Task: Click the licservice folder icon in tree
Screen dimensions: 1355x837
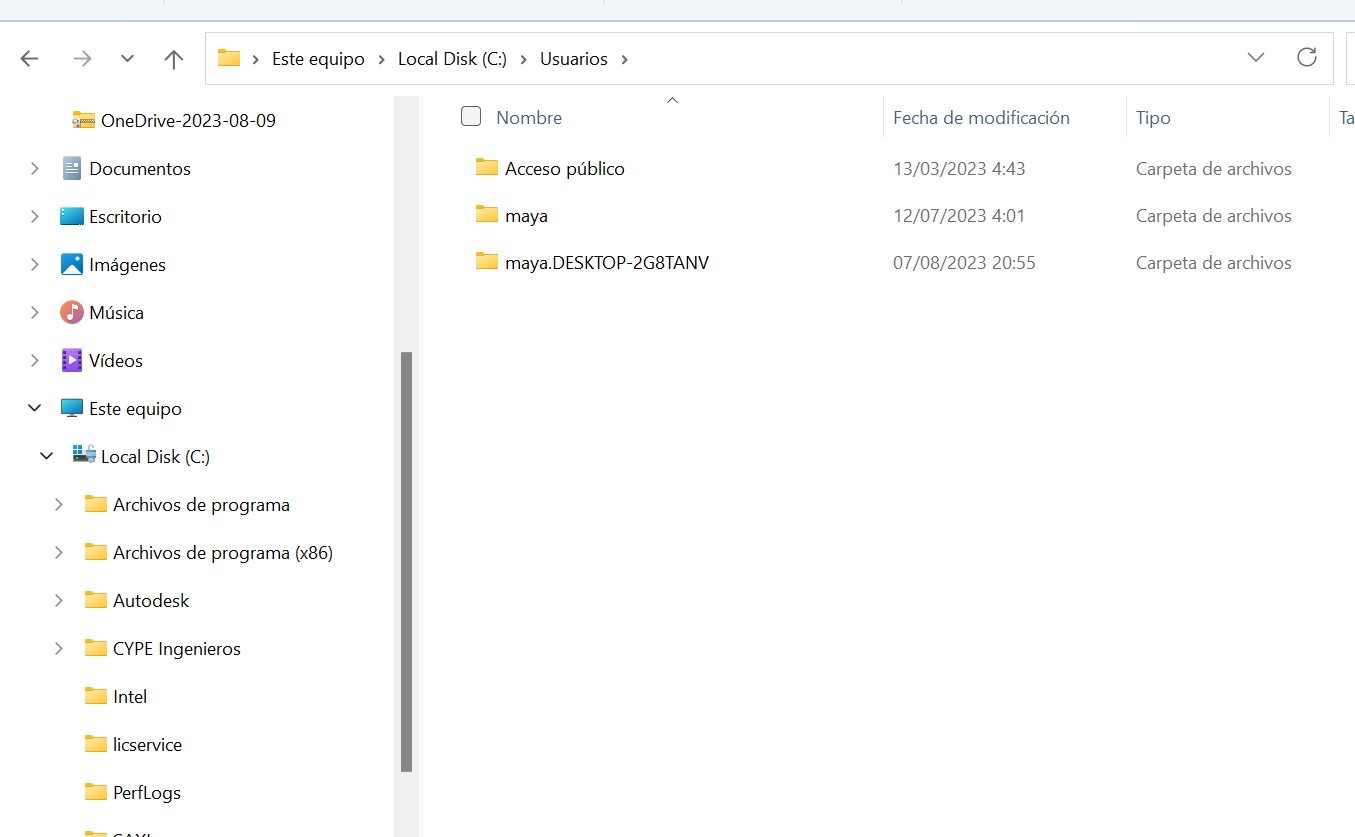Action: pos(96,743)
